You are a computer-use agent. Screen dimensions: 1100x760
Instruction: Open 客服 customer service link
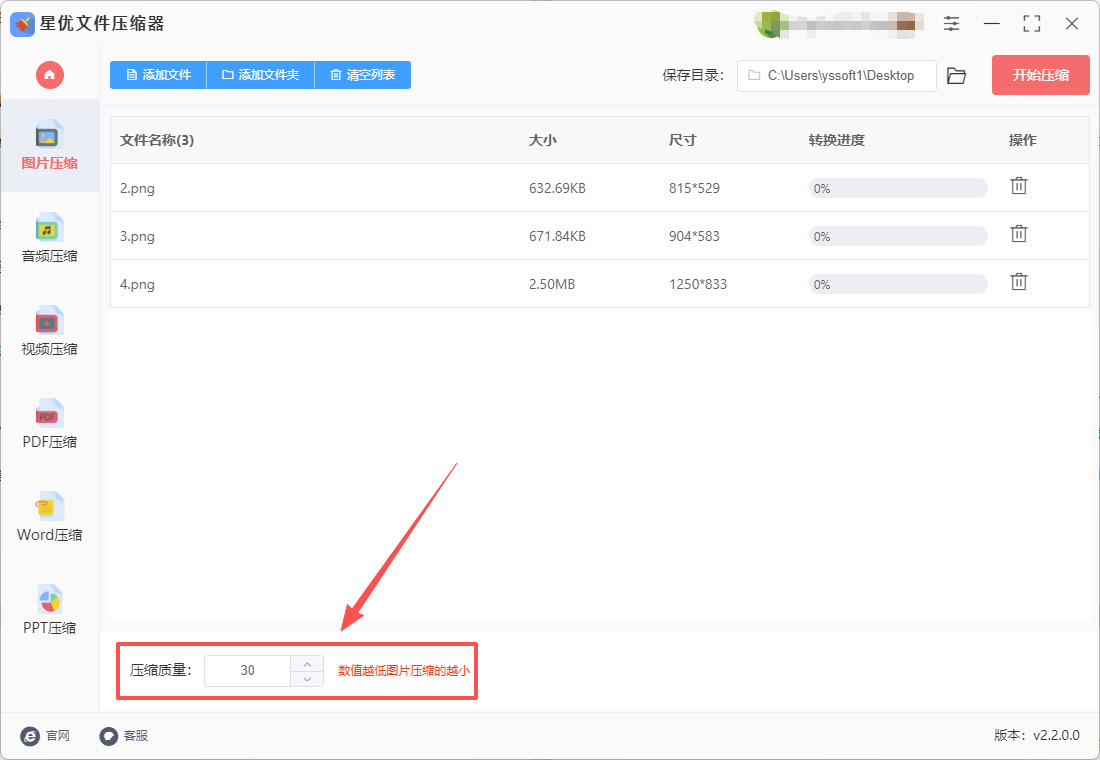coord(124,735)
